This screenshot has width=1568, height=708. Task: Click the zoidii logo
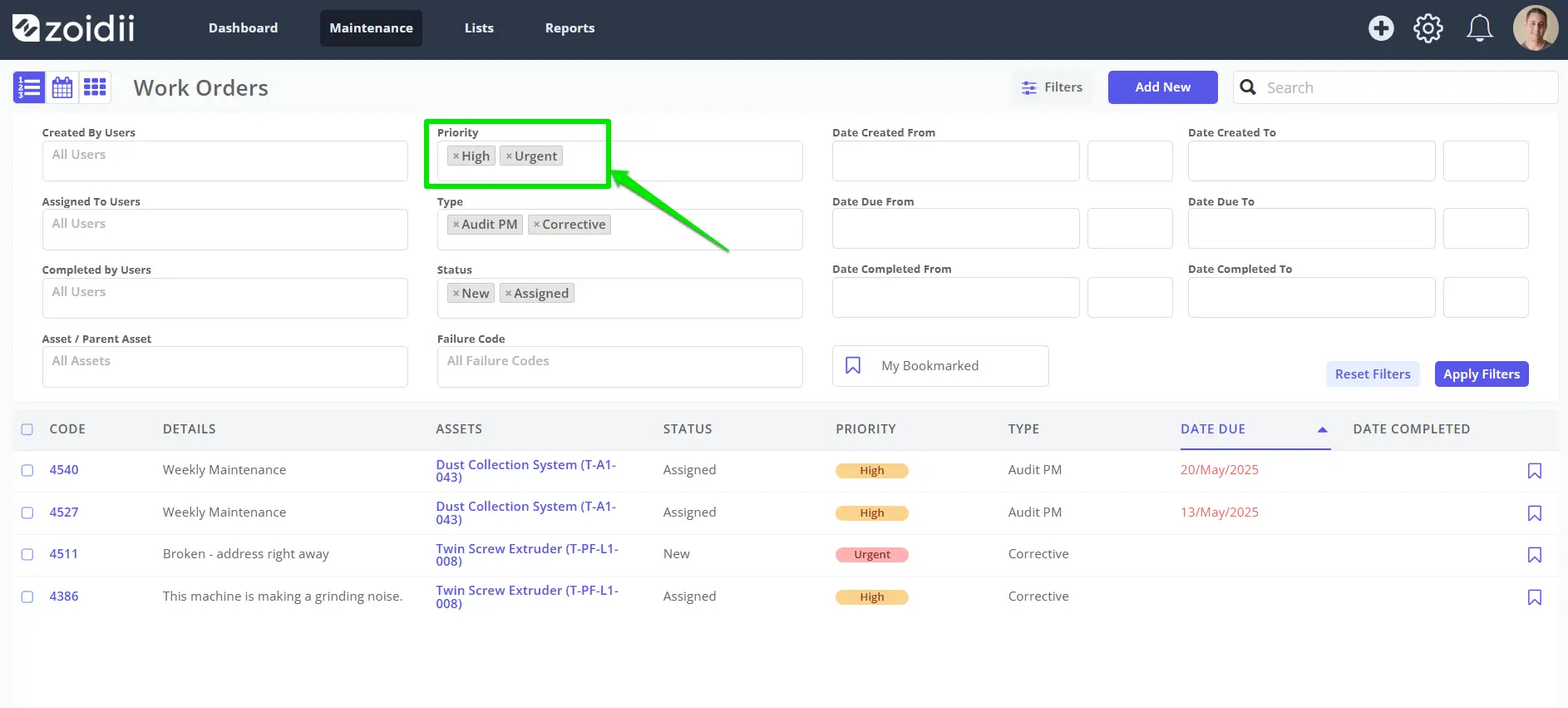(x=73, y=28)
